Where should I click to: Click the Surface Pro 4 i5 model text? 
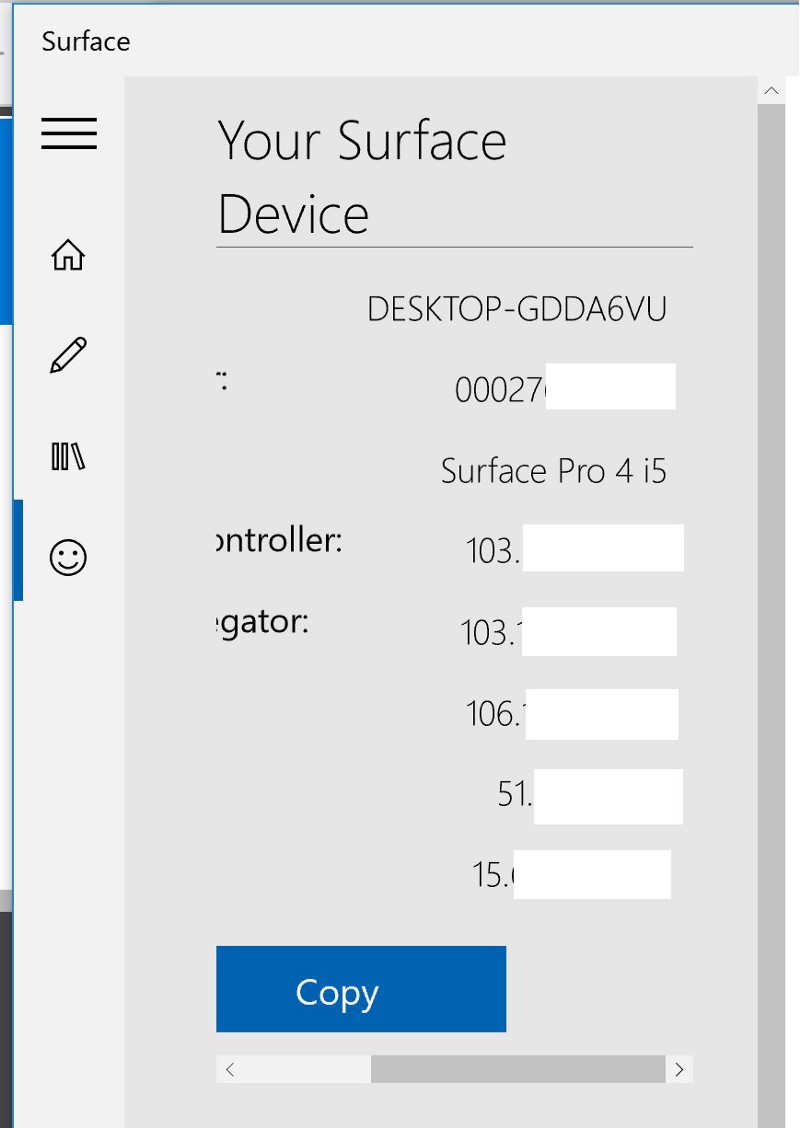coord(553,471)
